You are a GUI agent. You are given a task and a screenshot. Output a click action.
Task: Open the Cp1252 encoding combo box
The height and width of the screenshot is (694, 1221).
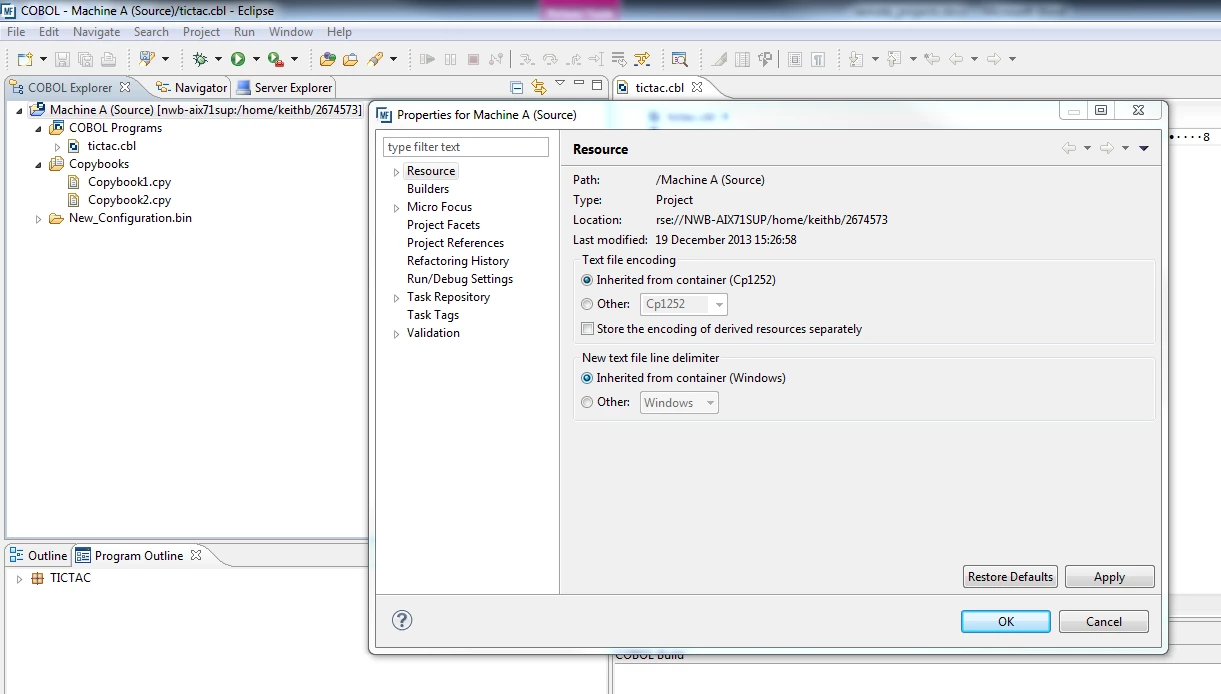pos(683,304)
